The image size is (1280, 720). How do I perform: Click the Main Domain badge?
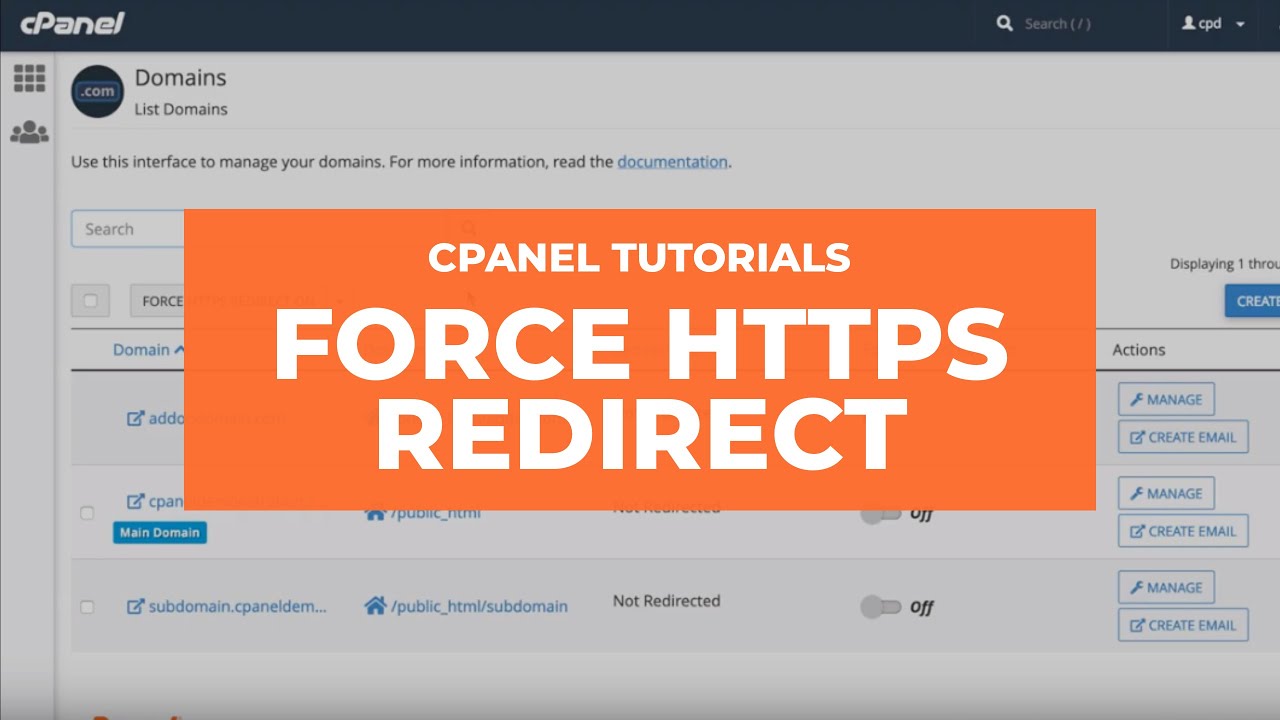coord(160,533)
